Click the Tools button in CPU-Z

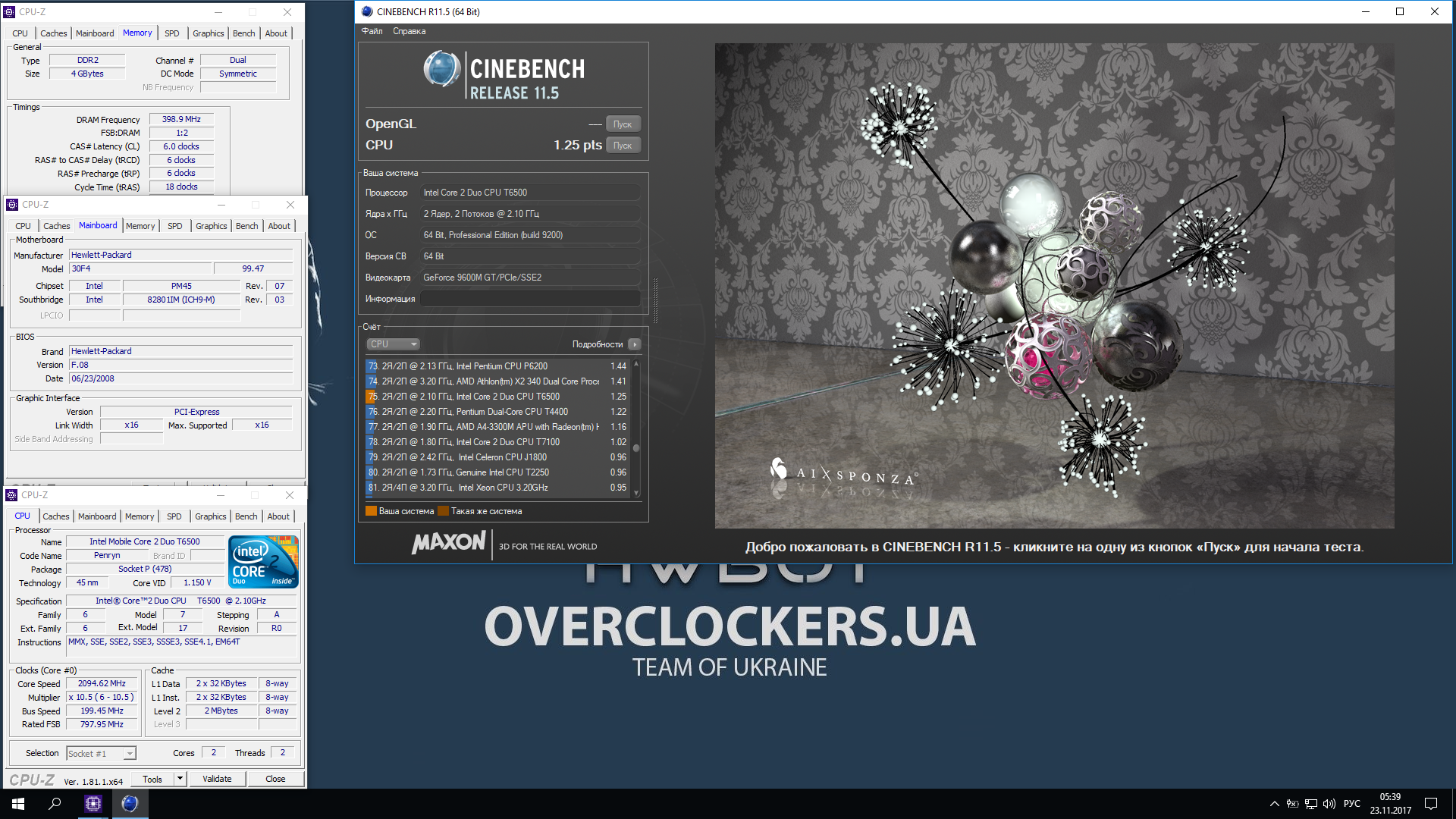pos(152,779)
